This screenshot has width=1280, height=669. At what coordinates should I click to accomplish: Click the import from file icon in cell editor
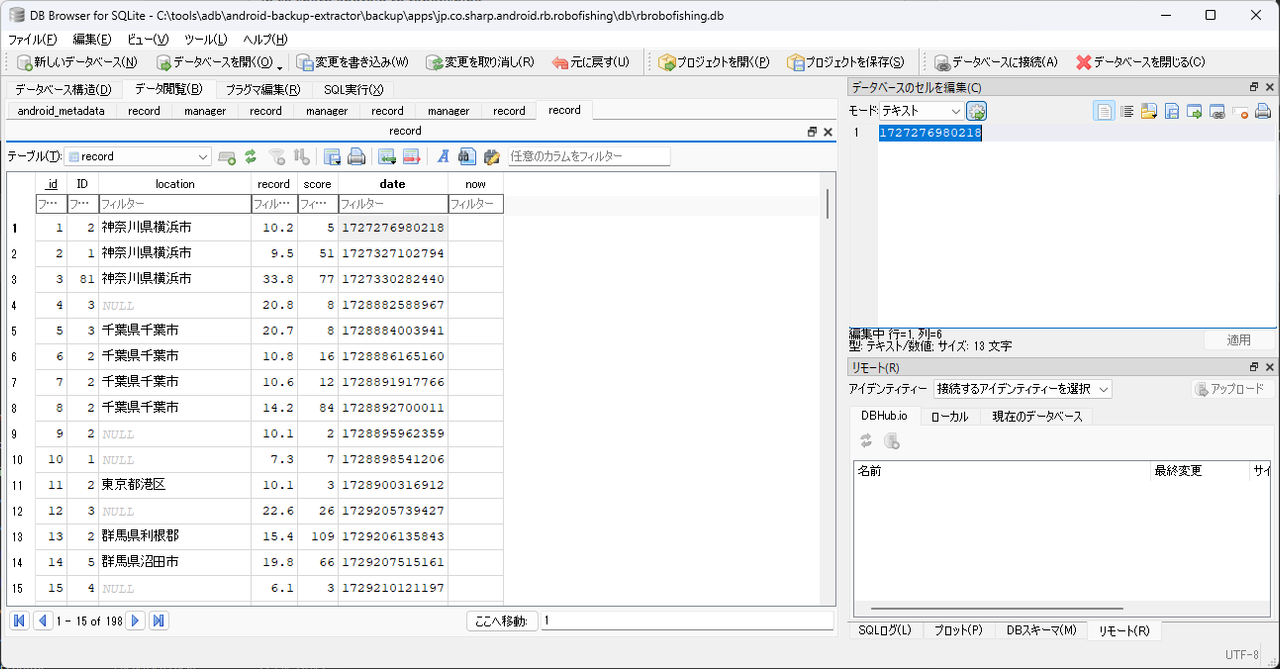[x=1149, y=111]
